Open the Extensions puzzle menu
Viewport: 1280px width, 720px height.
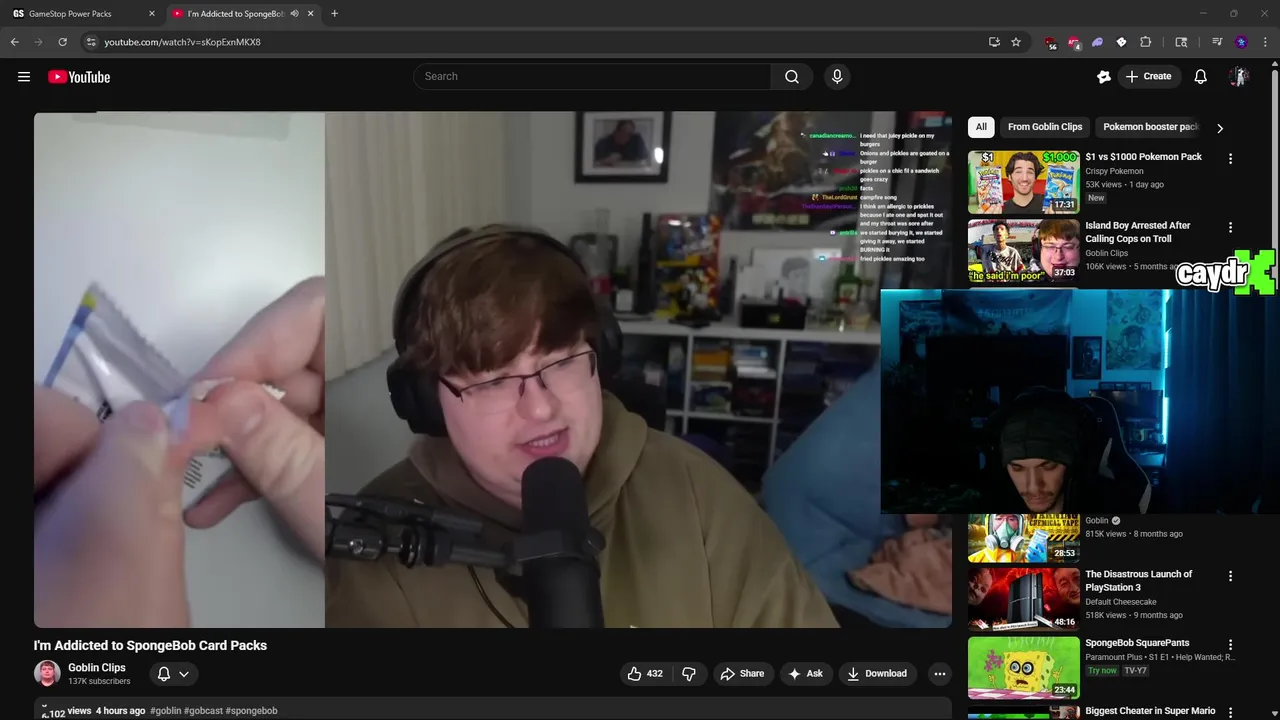tap(1146, 42)
